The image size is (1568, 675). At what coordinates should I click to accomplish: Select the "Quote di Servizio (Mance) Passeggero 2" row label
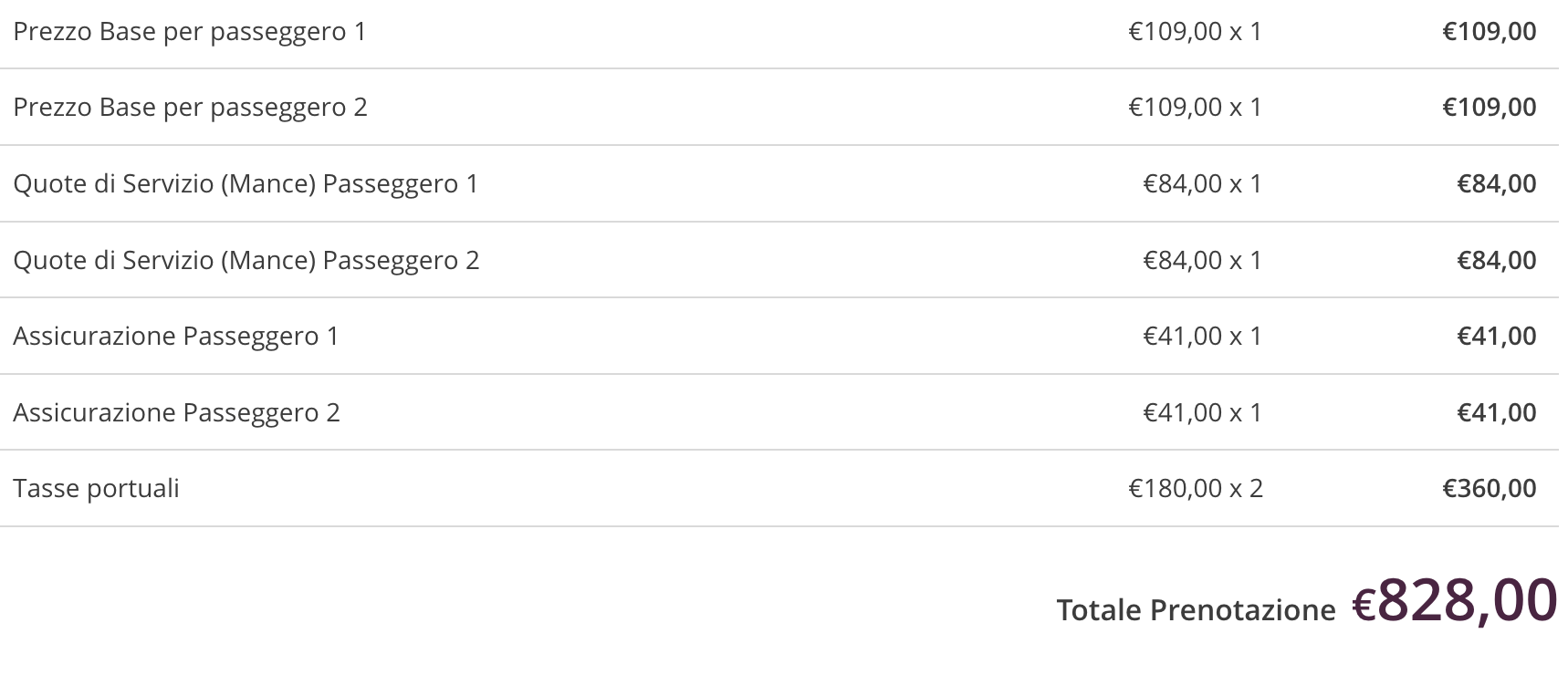246,261
